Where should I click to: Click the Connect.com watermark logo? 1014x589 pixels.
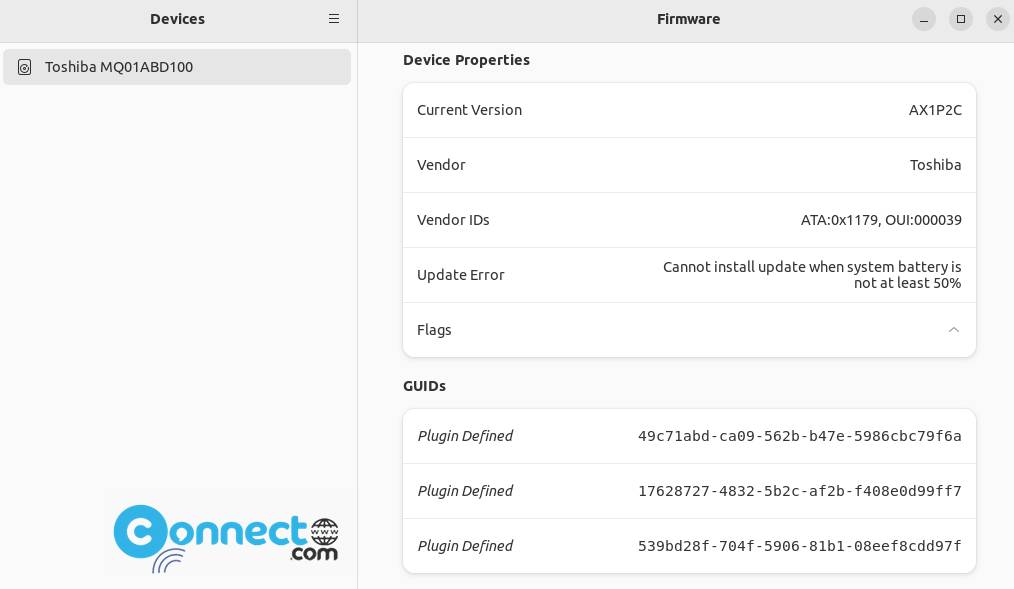(226, 538)
